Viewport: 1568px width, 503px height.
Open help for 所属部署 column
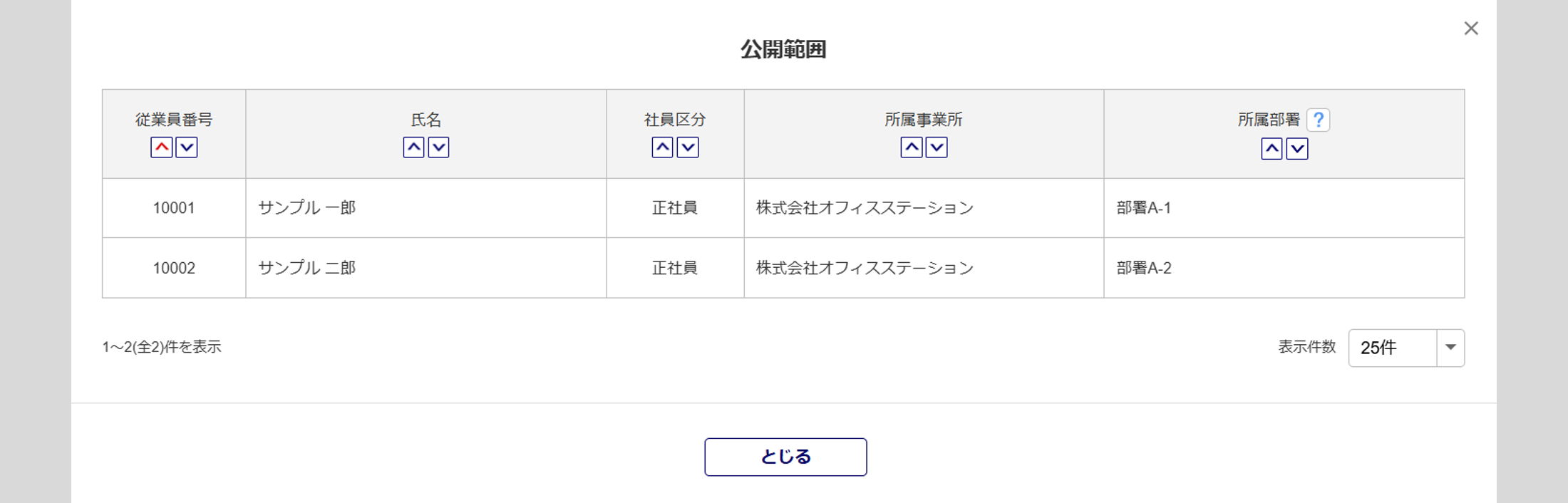pyautogui.click(x=1319, y=120)
